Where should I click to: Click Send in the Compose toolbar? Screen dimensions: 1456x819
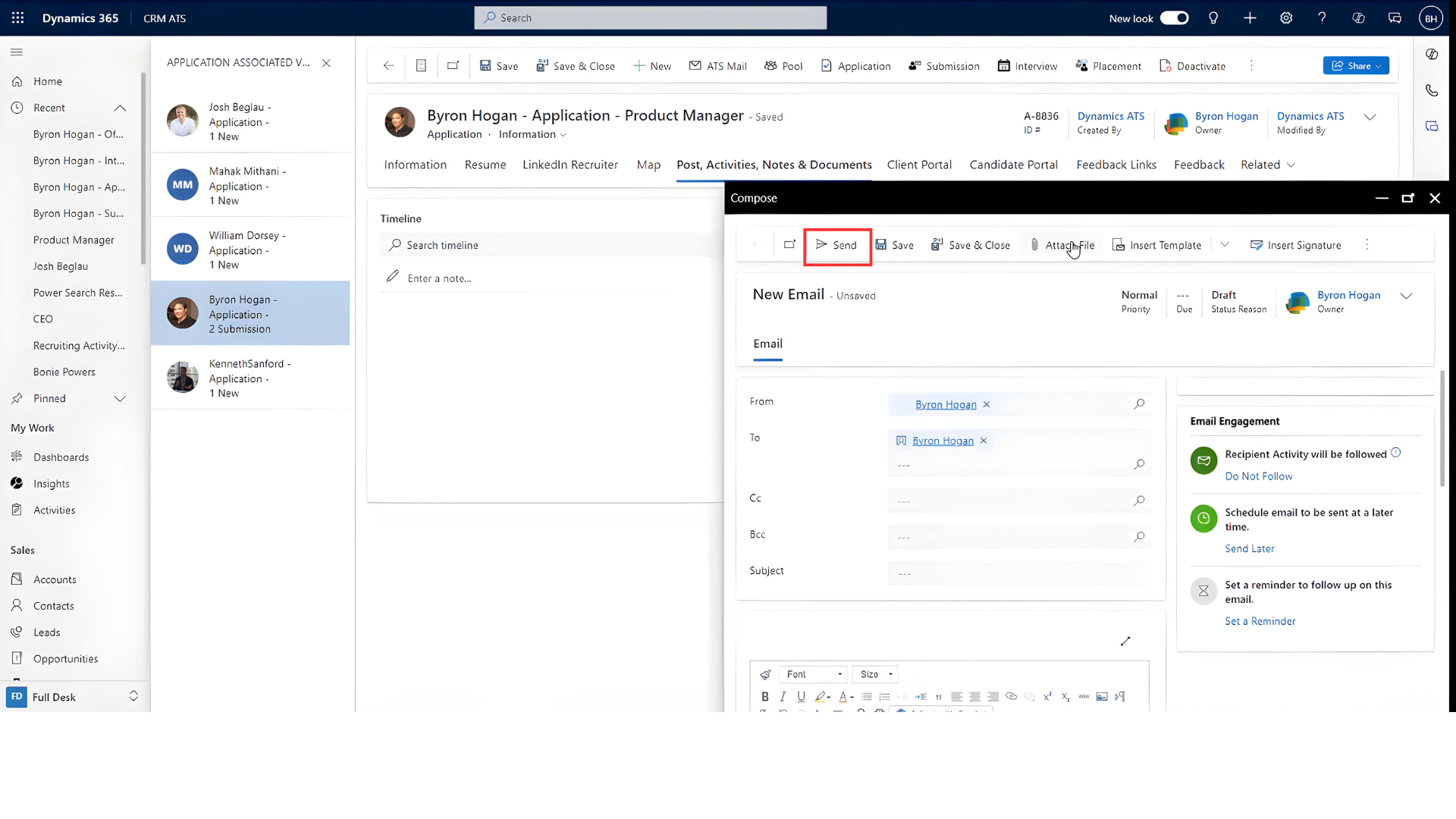pos(836,245)
